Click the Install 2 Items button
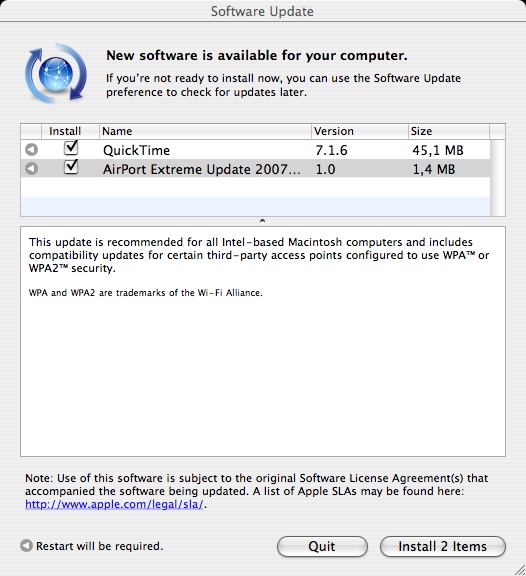The height and width of the screenshot is (576, 526). pos(443,546)
